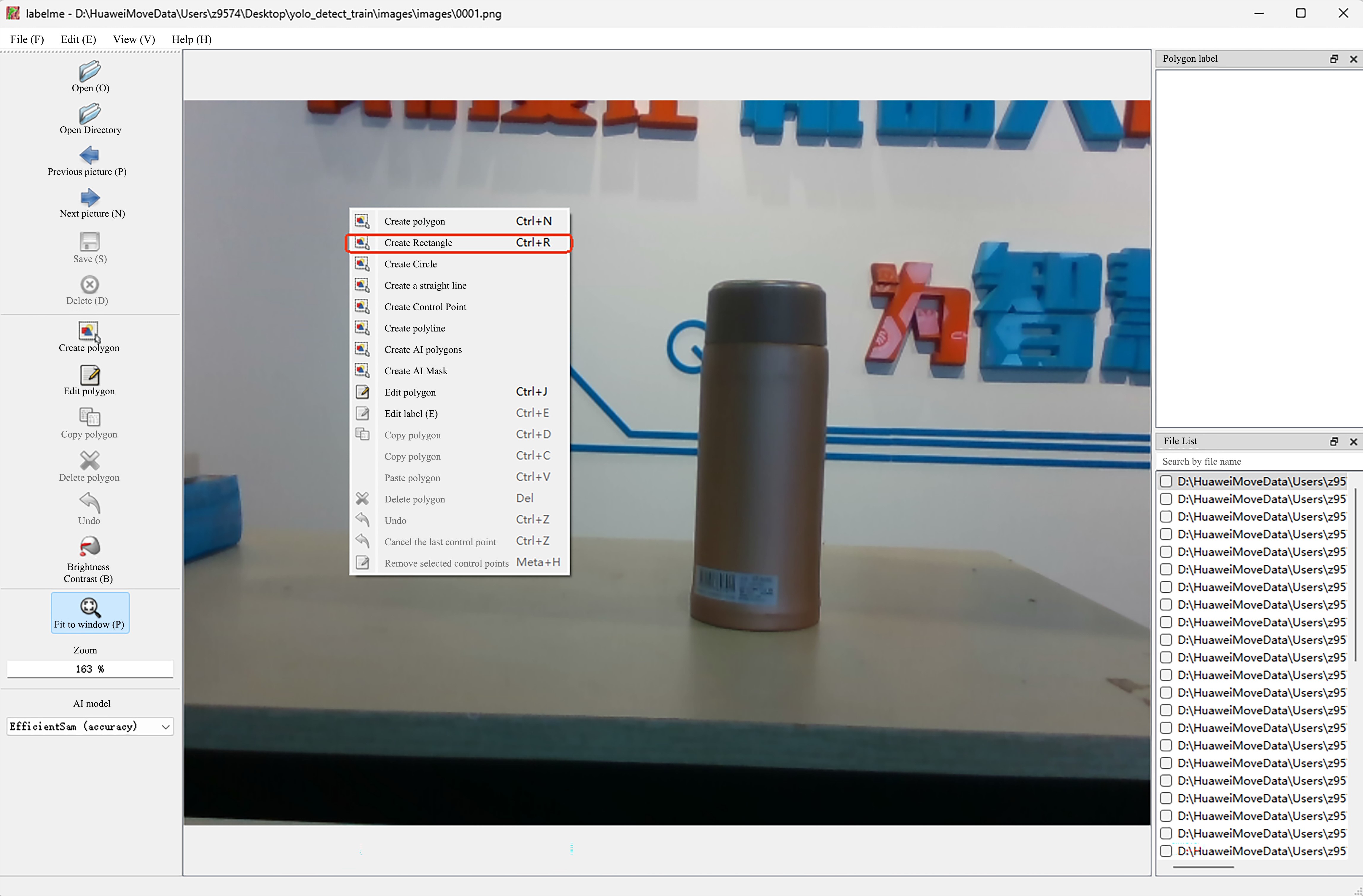Screen dimensions: 1363x896
Task: Select the Save tool
Action: tap(90, 247)
